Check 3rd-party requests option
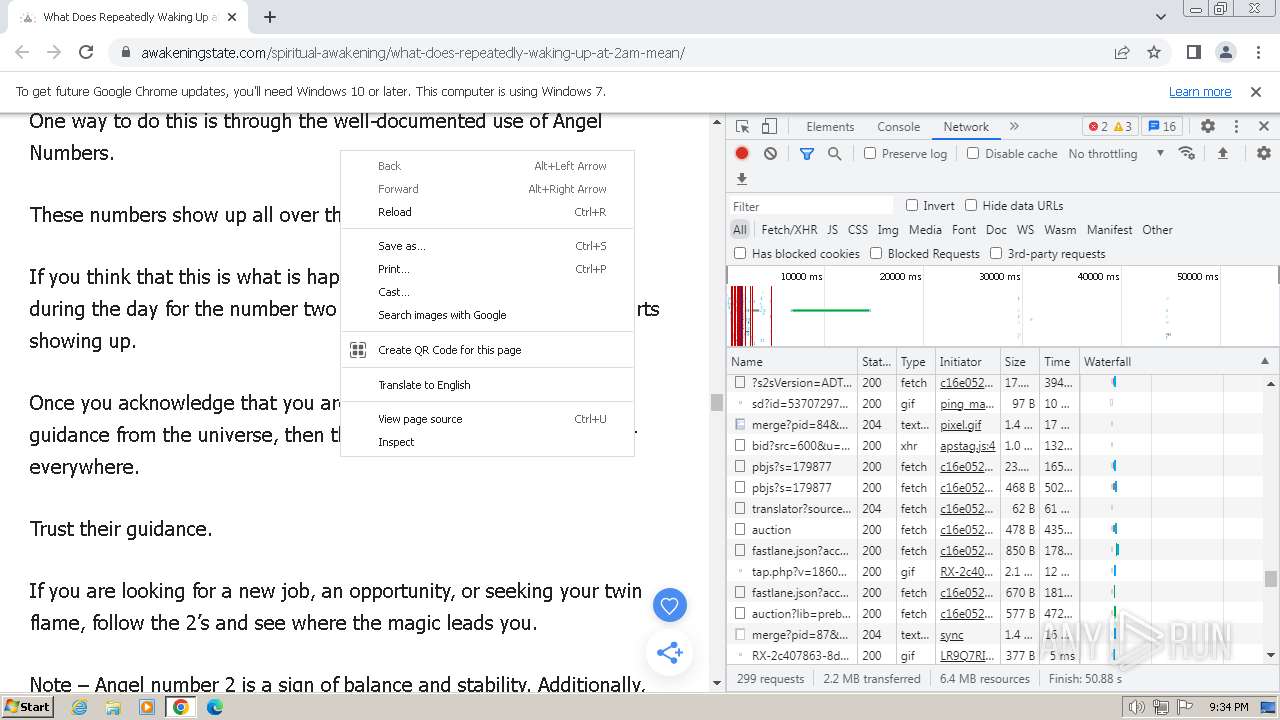The image size is (1280, 720). [996, 254]
